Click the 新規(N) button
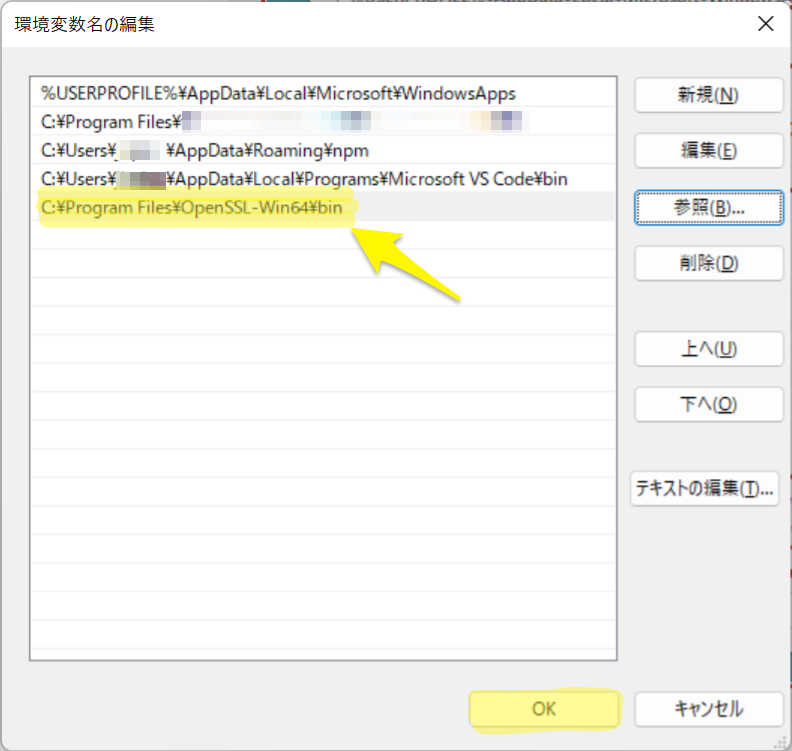The height and width of the screenshot is (751, 792). (708, 95)
